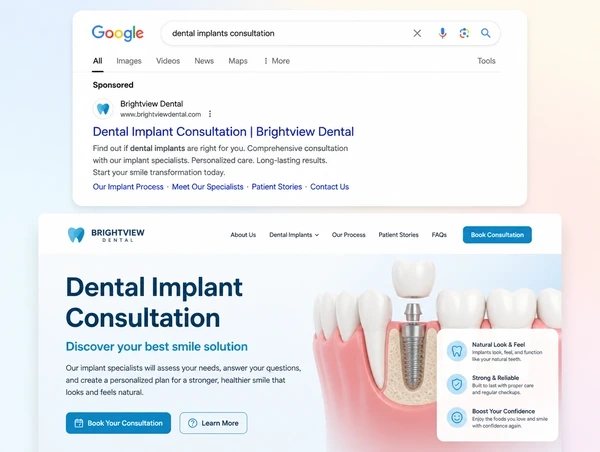The height and width of the screenshot is (452, 600).
Task: Clear the search query with the X icon
Action: tap(417, 33)
